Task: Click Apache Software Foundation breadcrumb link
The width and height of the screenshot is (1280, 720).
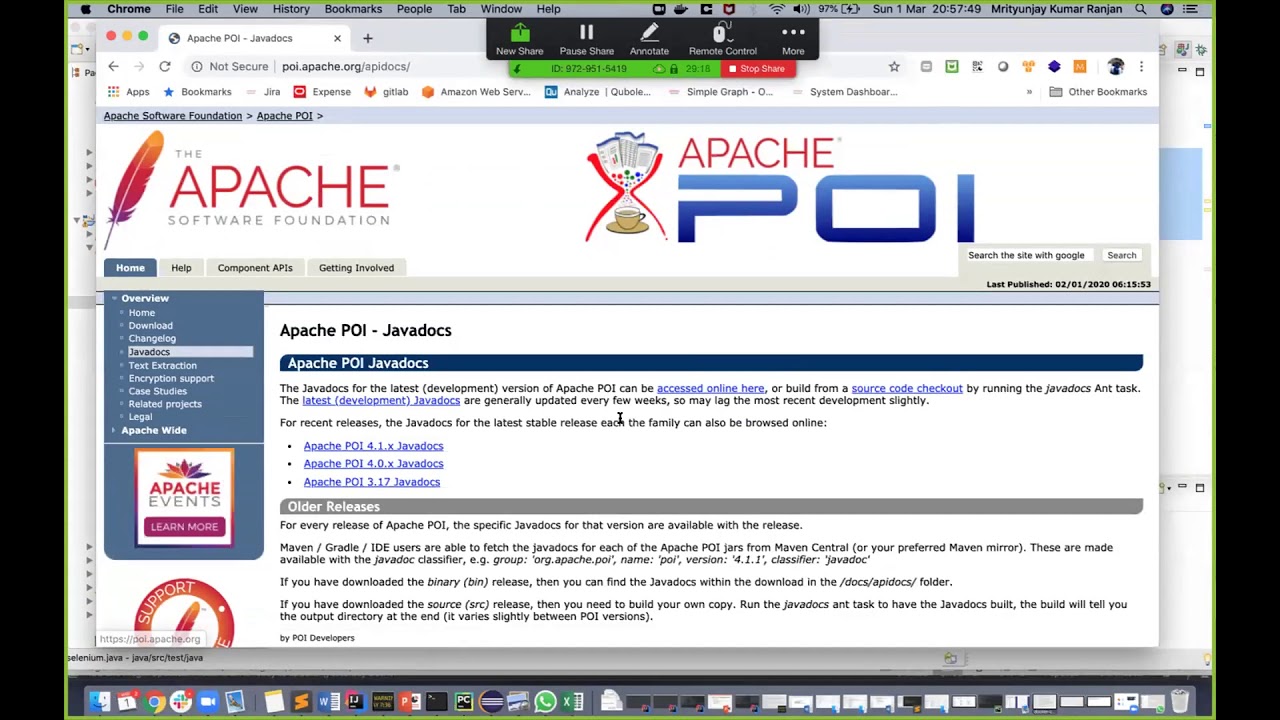Action: (x=173, y=116)
